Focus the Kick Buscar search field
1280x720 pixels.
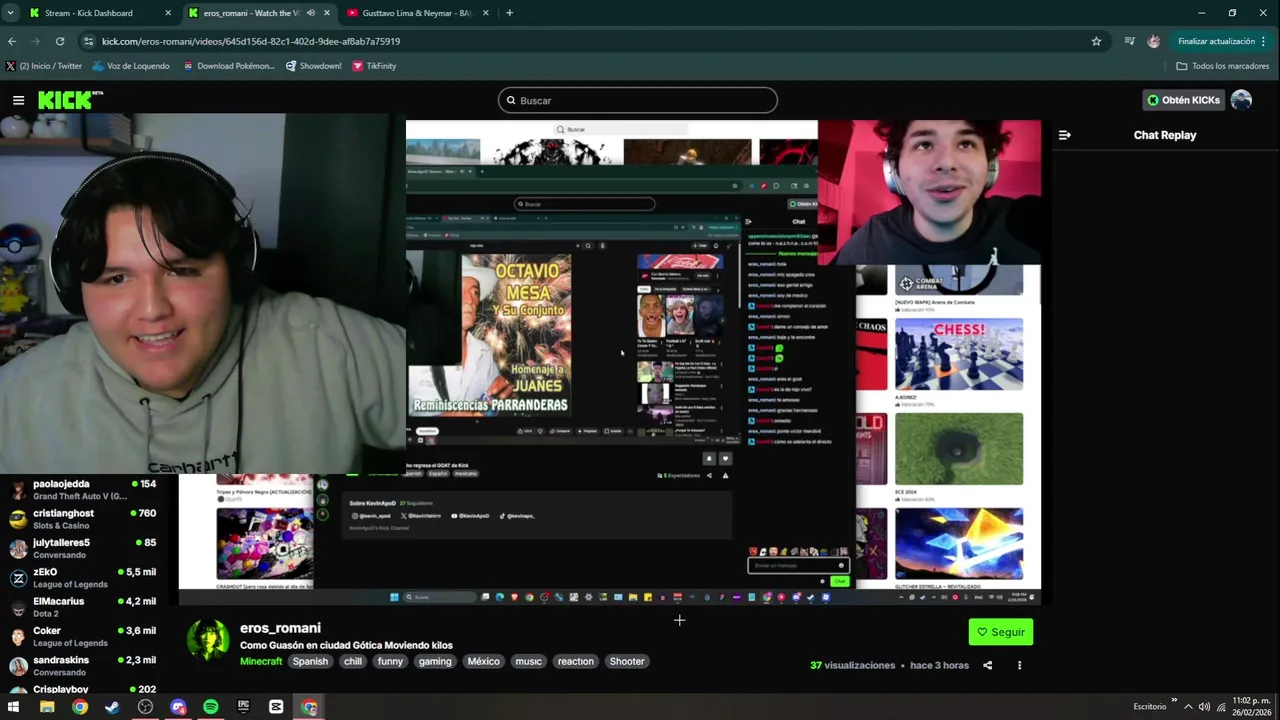tap(638, 100)
